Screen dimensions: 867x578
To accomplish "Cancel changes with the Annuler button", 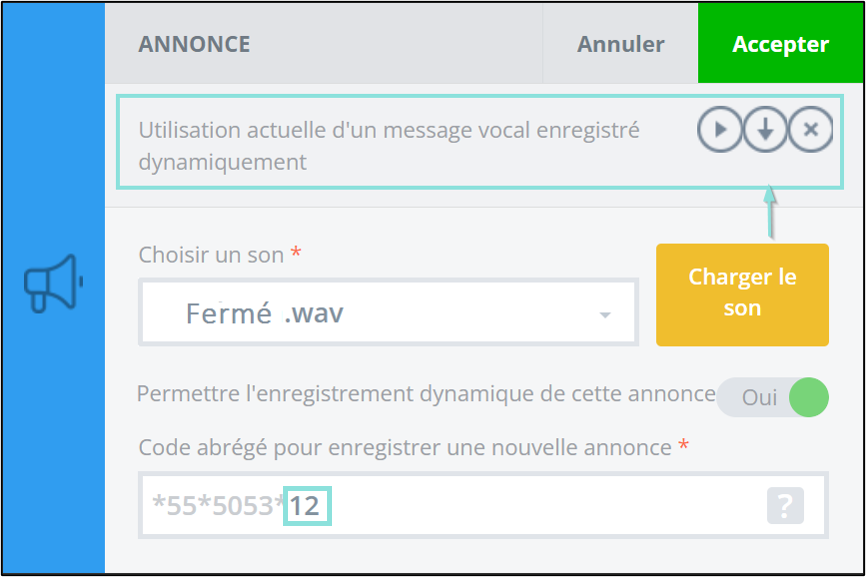I will click(x=620, y=44).
